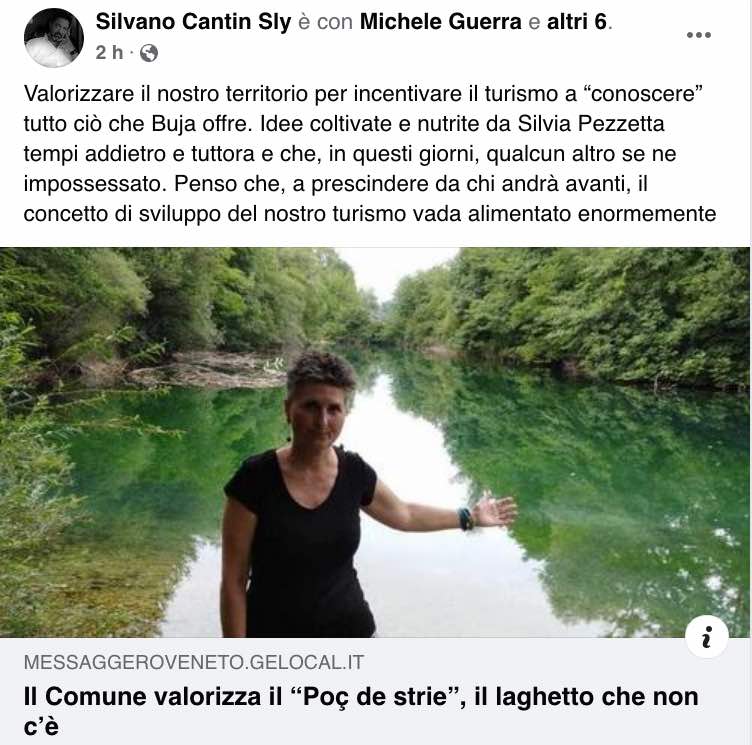Select the woman in black shirt in photo

336,494
